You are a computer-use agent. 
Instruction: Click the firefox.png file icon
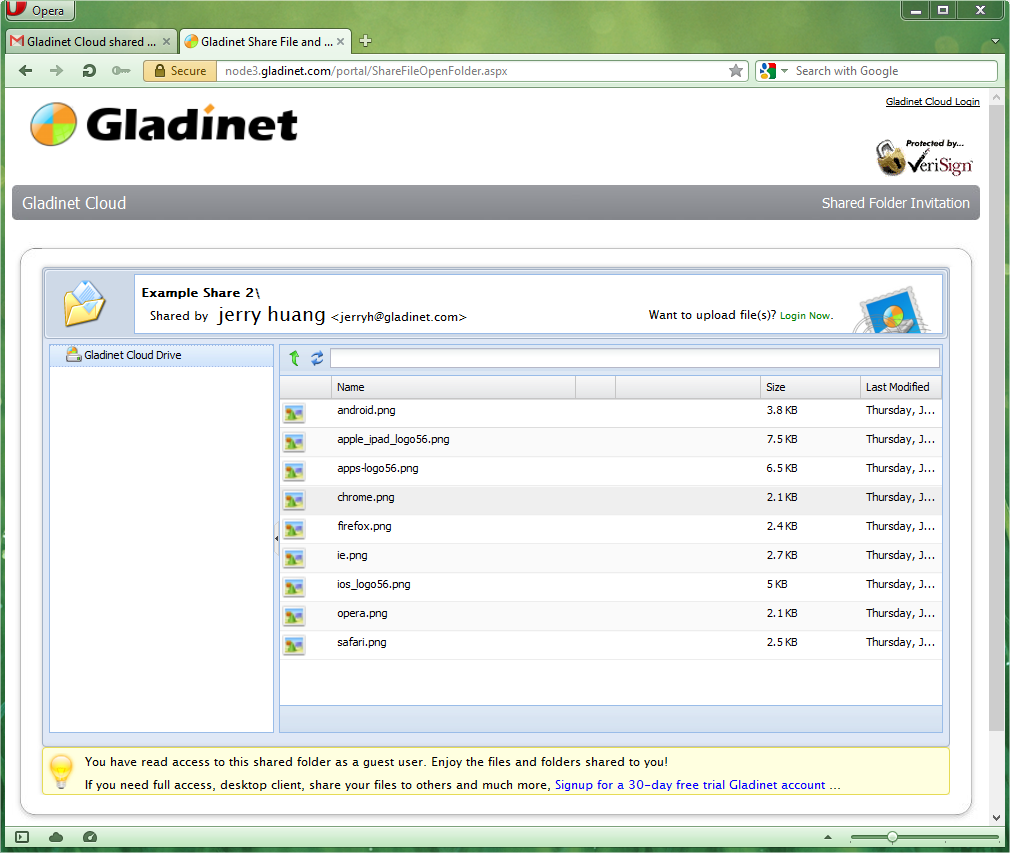(x=294, y=529)
